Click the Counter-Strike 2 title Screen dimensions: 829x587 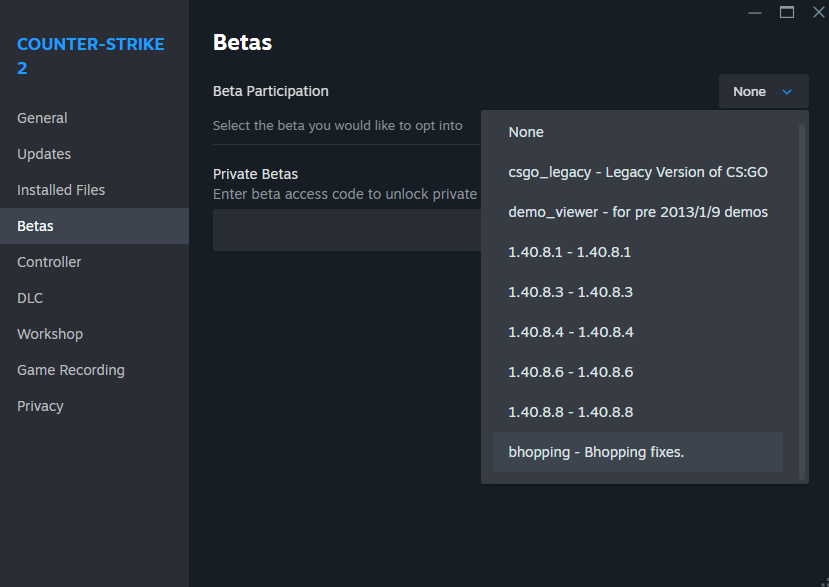(x=90, y=56)
